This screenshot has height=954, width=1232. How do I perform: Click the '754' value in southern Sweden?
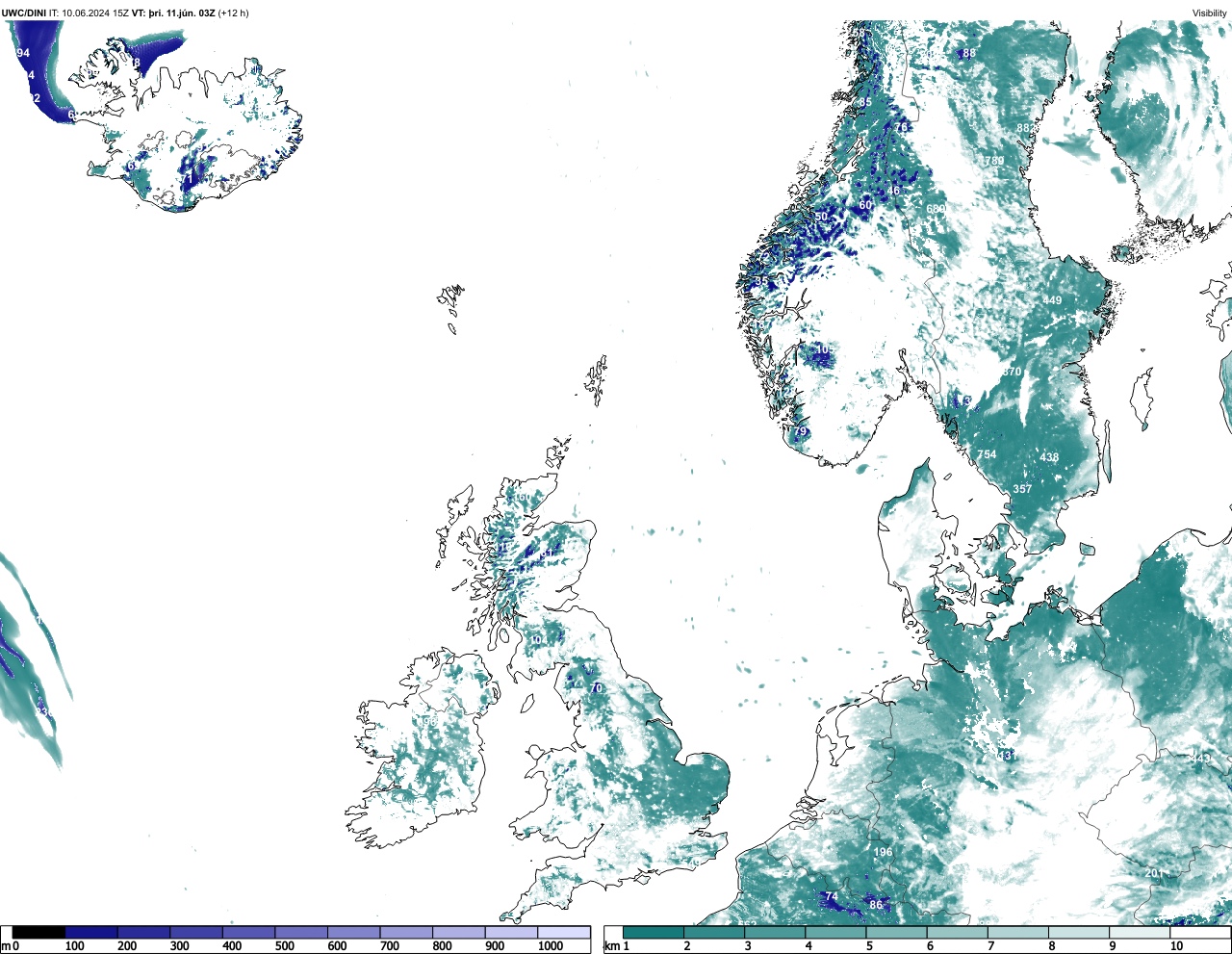(x=987, y=454)
